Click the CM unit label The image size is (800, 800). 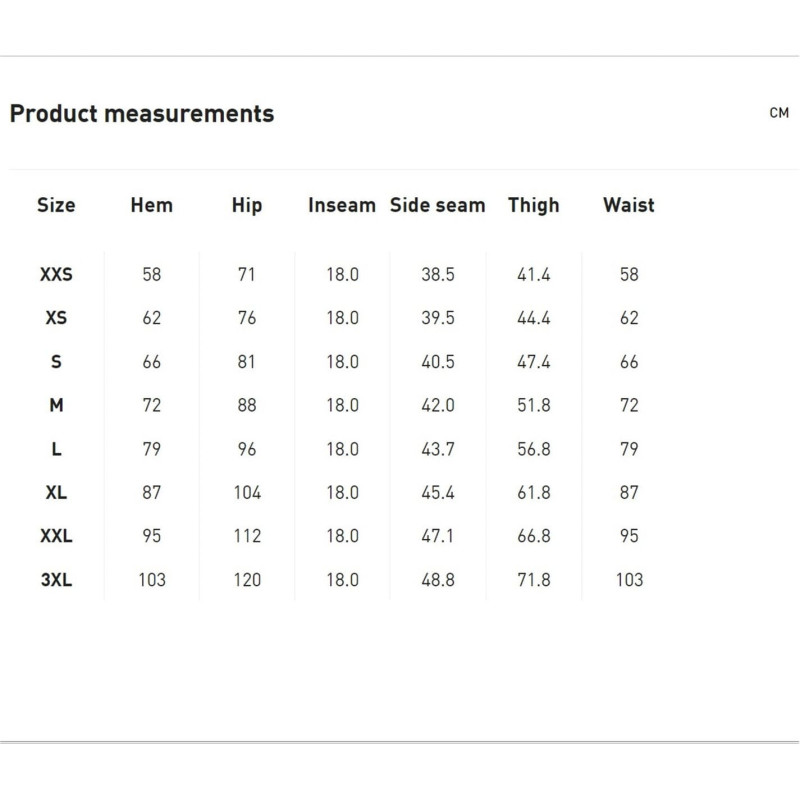779,113
